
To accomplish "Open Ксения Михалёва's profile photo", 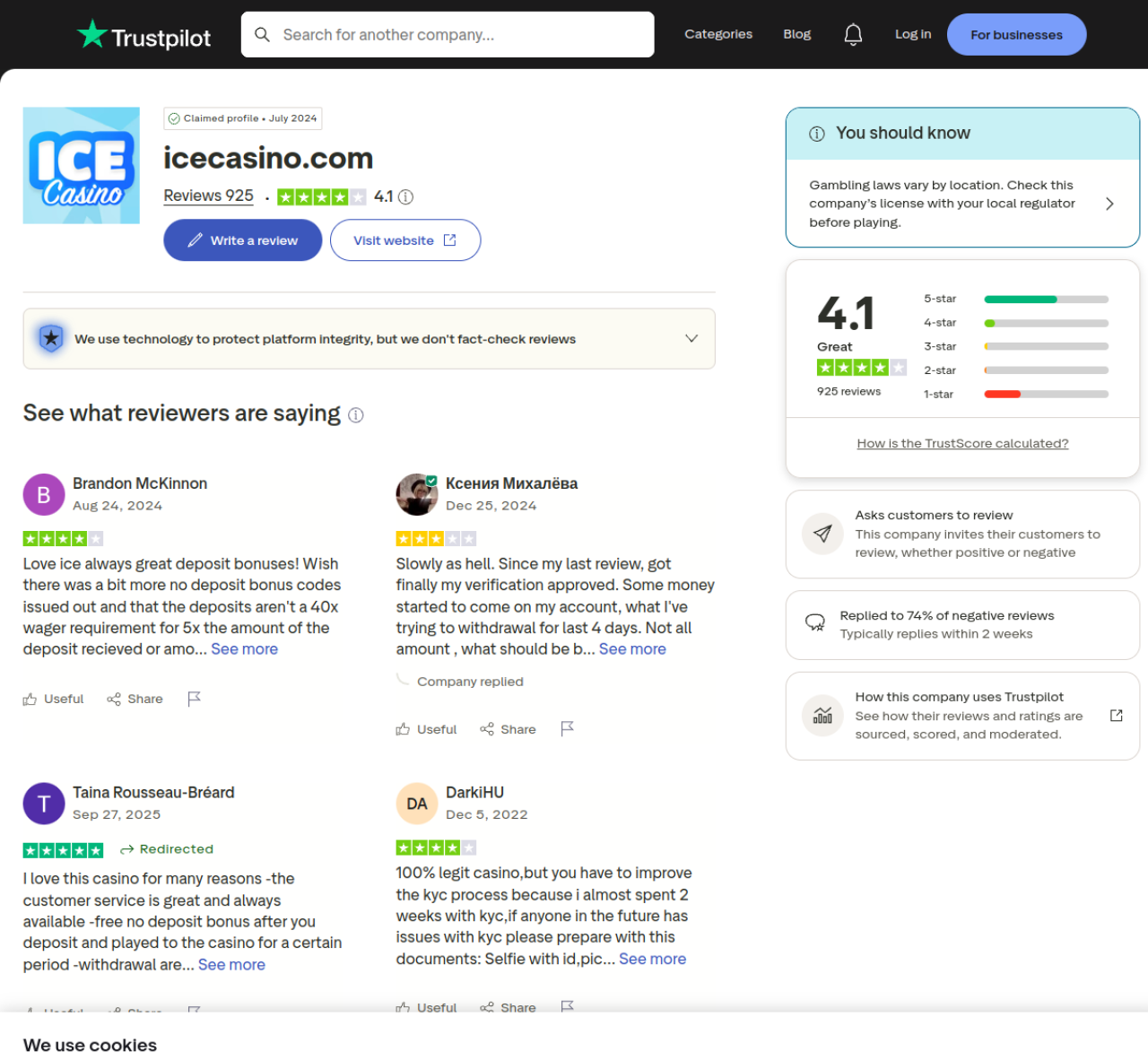I will click(417, 495).
